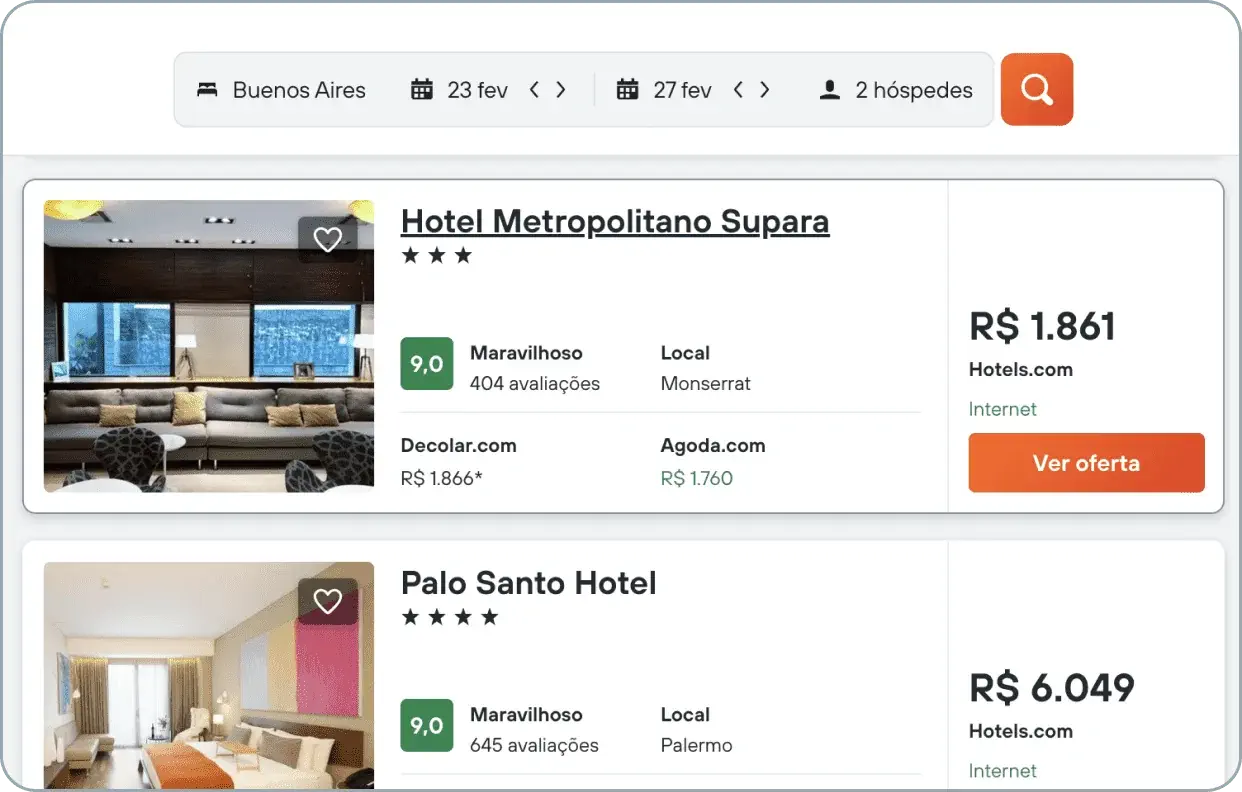Image resolution: width=1242 pixels, height=792 pixels.
Task: Click the person icon beside 2 hóspedes
Action: 829,90
